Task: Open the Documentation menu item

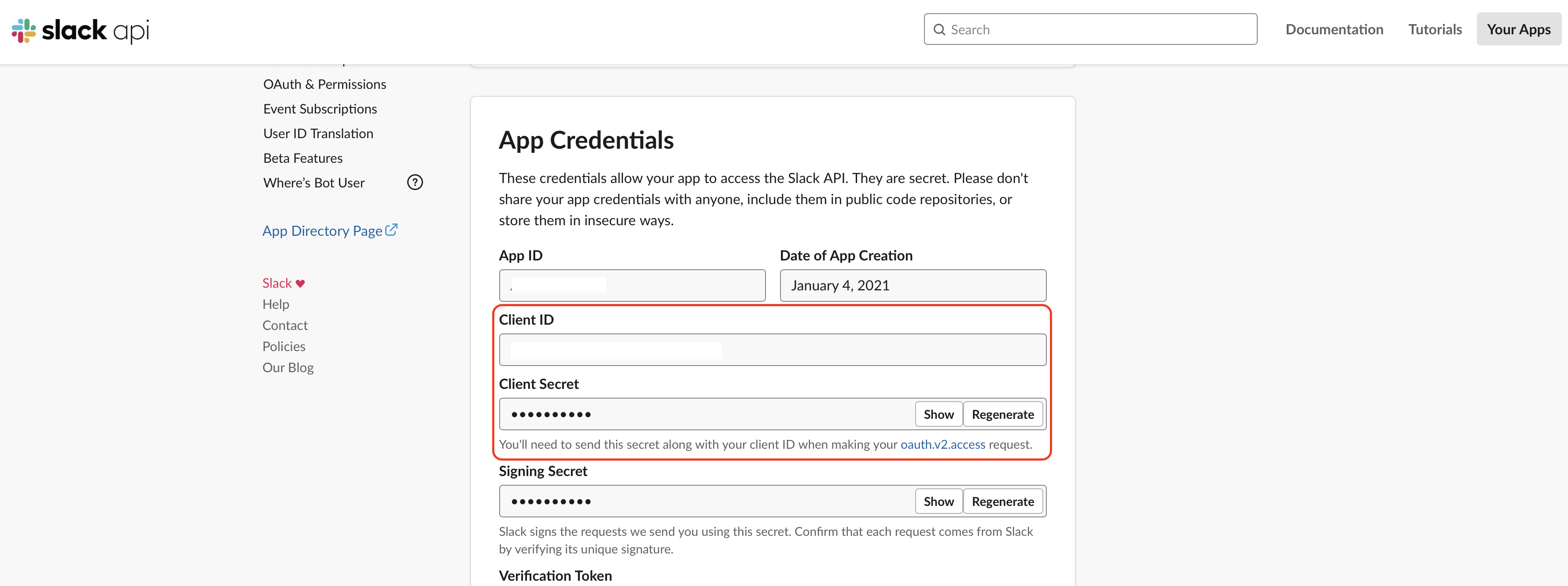Action: (1334, 29)
